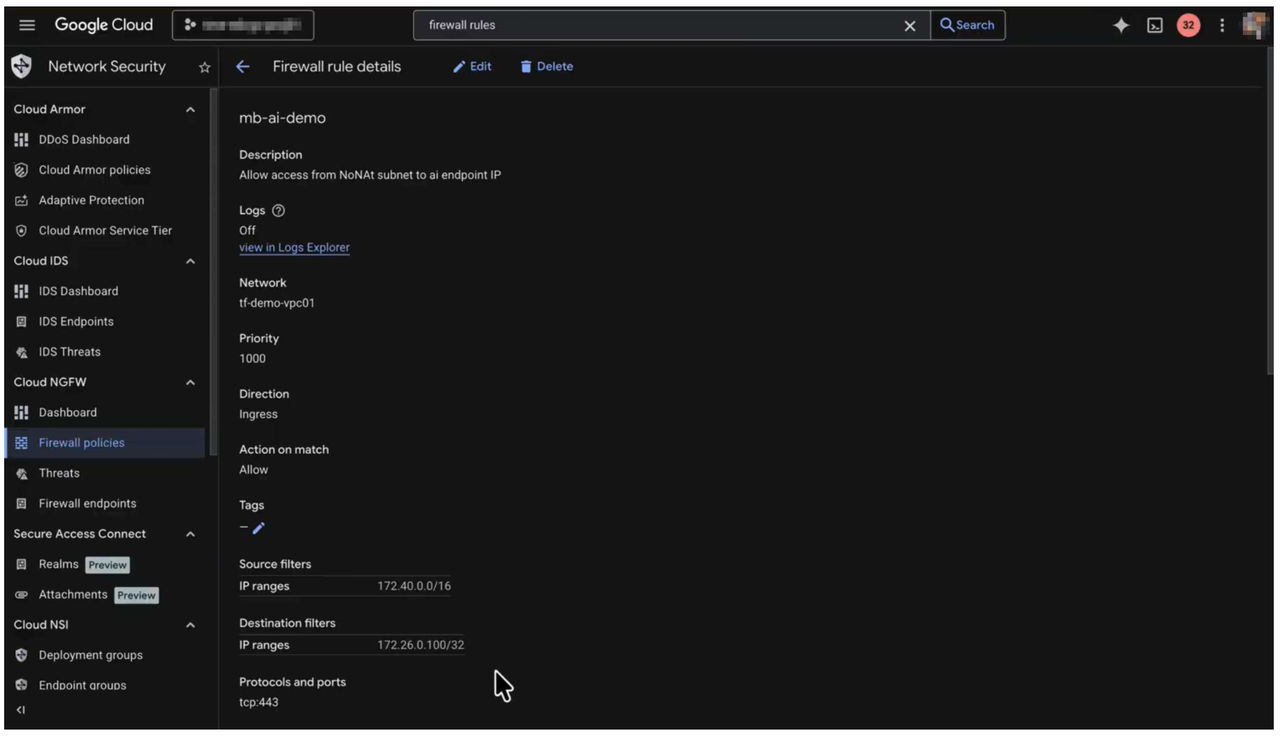Open the three-dot settings menu
This screenshot has height=737, width=1280.
tap(1222, 26)
